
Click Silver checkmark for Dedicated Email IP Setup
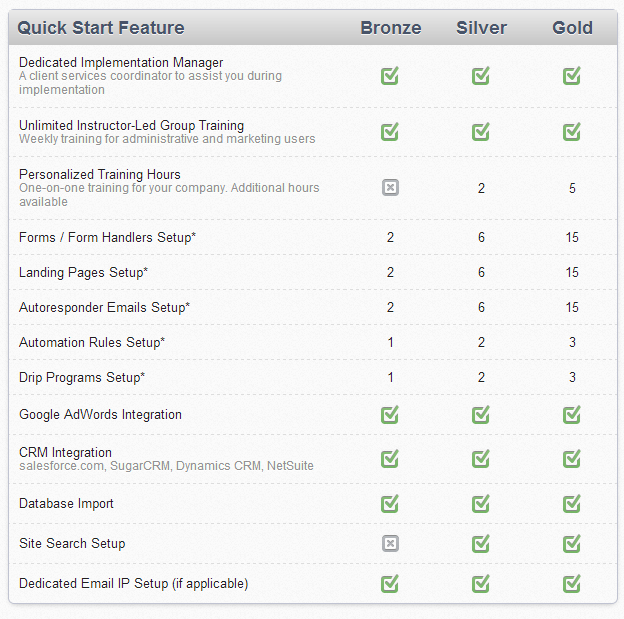click(x=481, y=584)
